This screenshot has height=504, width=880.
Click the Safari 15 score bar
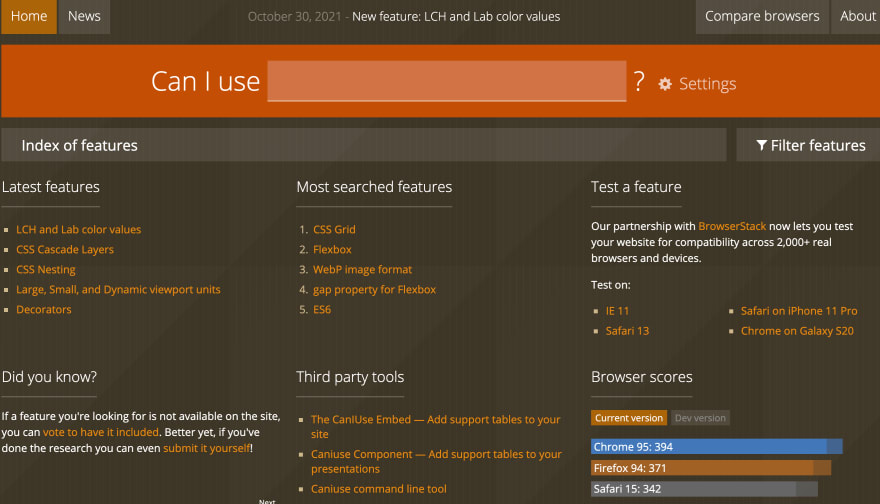point(704,489)
